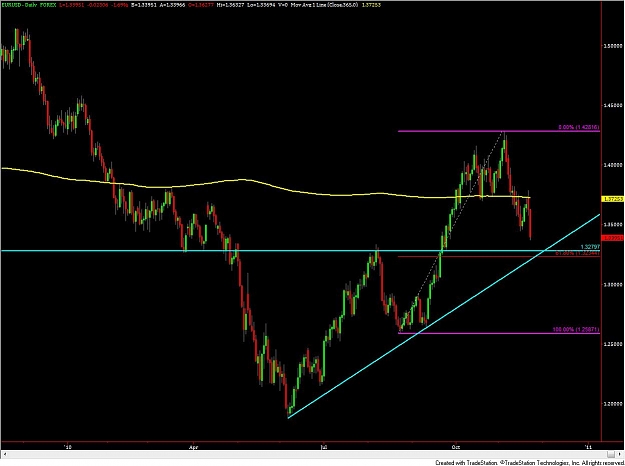Click the 100.00% (1.25871) Fibonacci label
The height and width of the screenshot is (466, 625).
(576, 329)
